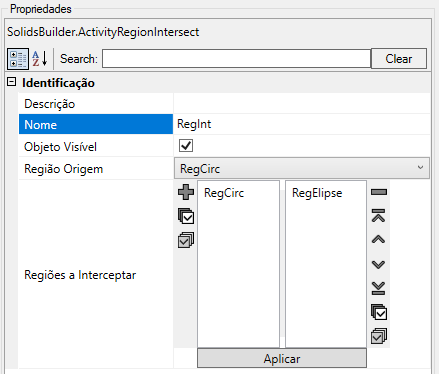Viewport: 439px width, 374px height.
Task: Select RegElipse in the intercept list
Action: coord(317,193)
